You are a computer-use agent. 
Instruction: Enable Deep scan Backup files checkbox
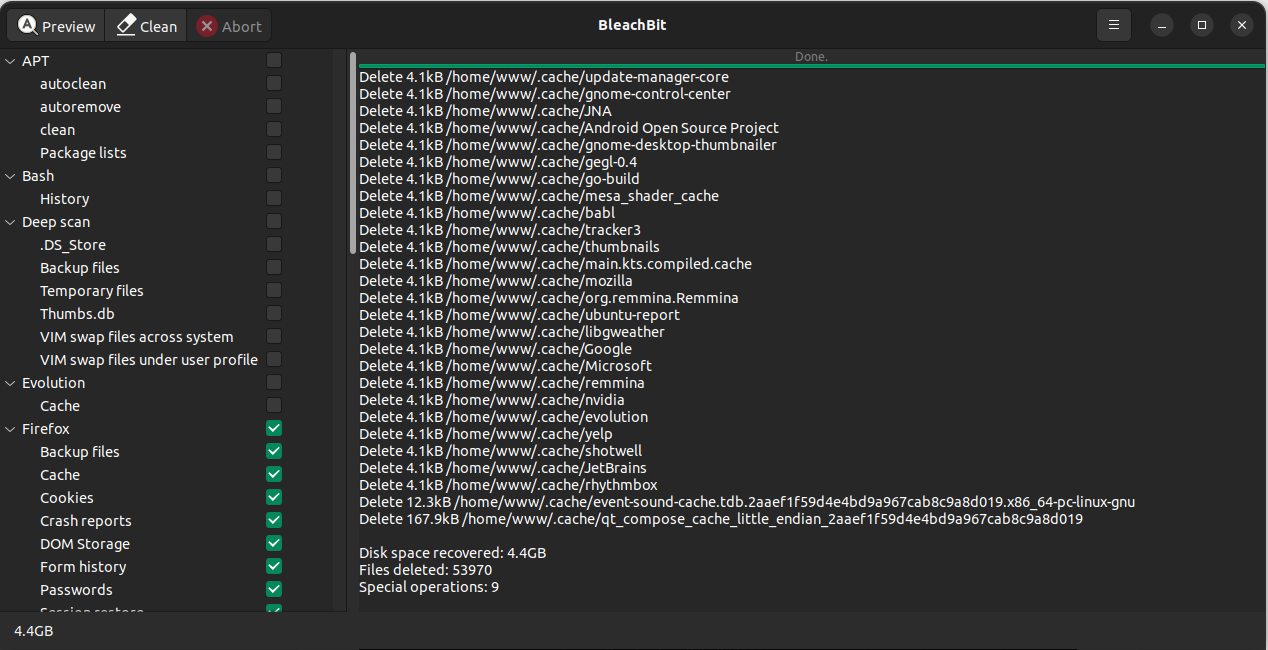point(274,267)
